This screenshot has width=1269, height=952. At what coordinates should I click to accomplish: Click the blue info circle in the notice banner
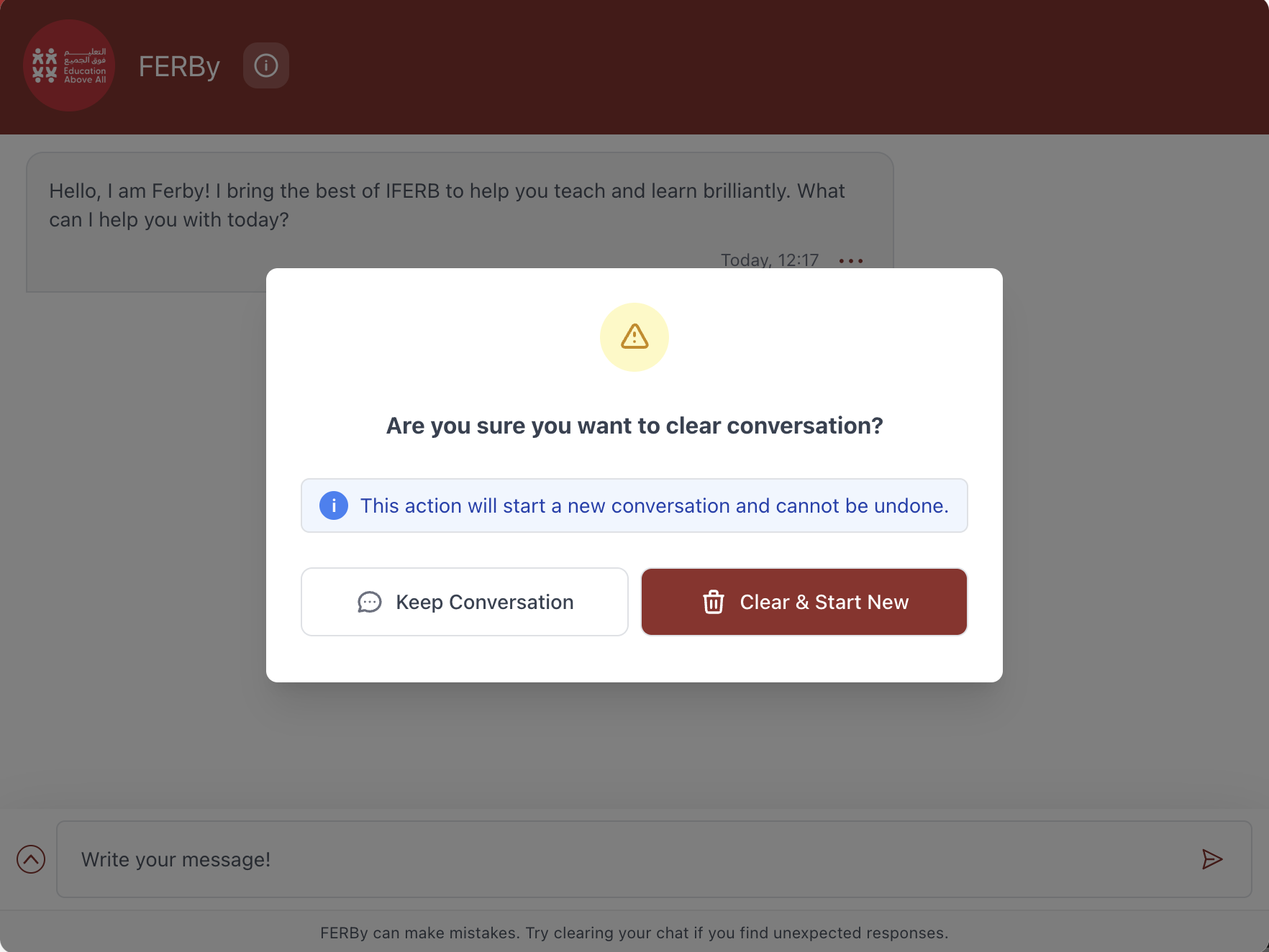pos(333,505)
